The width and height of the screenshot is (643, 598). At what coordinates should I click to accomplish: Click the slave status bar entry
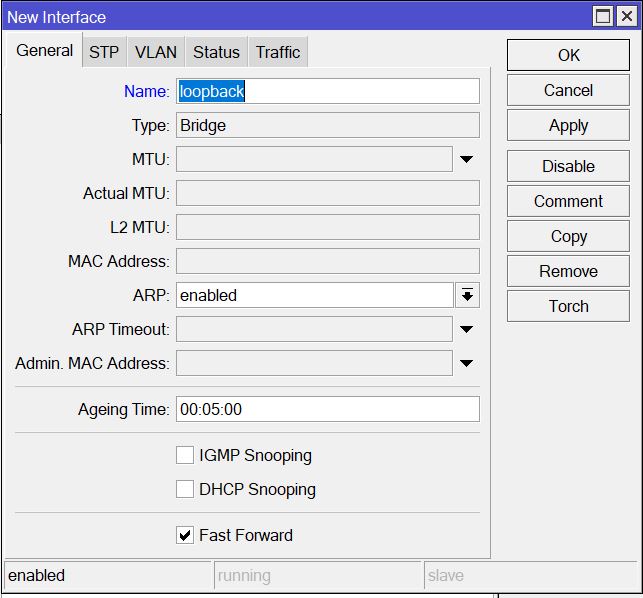coord(531,575)
